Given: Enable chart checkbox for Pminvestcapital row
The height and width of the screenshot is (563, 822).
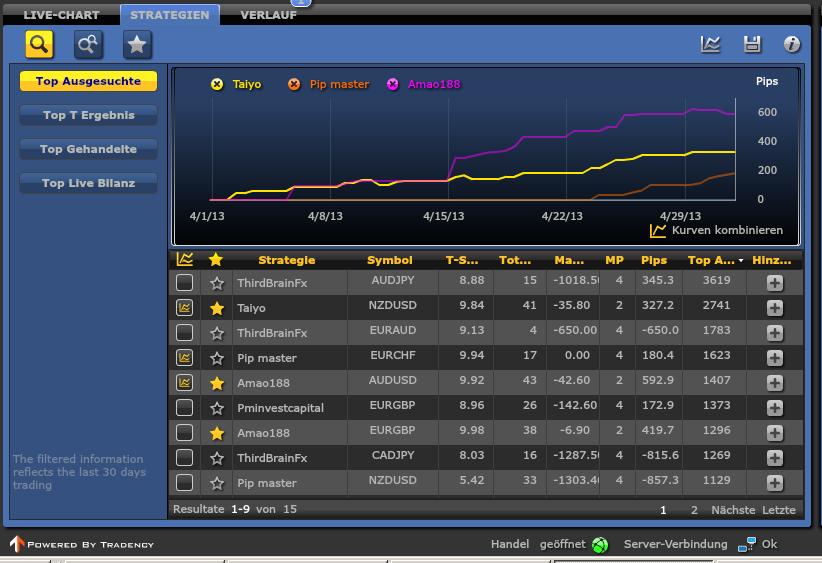Looking at the screenshot, I should (x=184, y=408).
